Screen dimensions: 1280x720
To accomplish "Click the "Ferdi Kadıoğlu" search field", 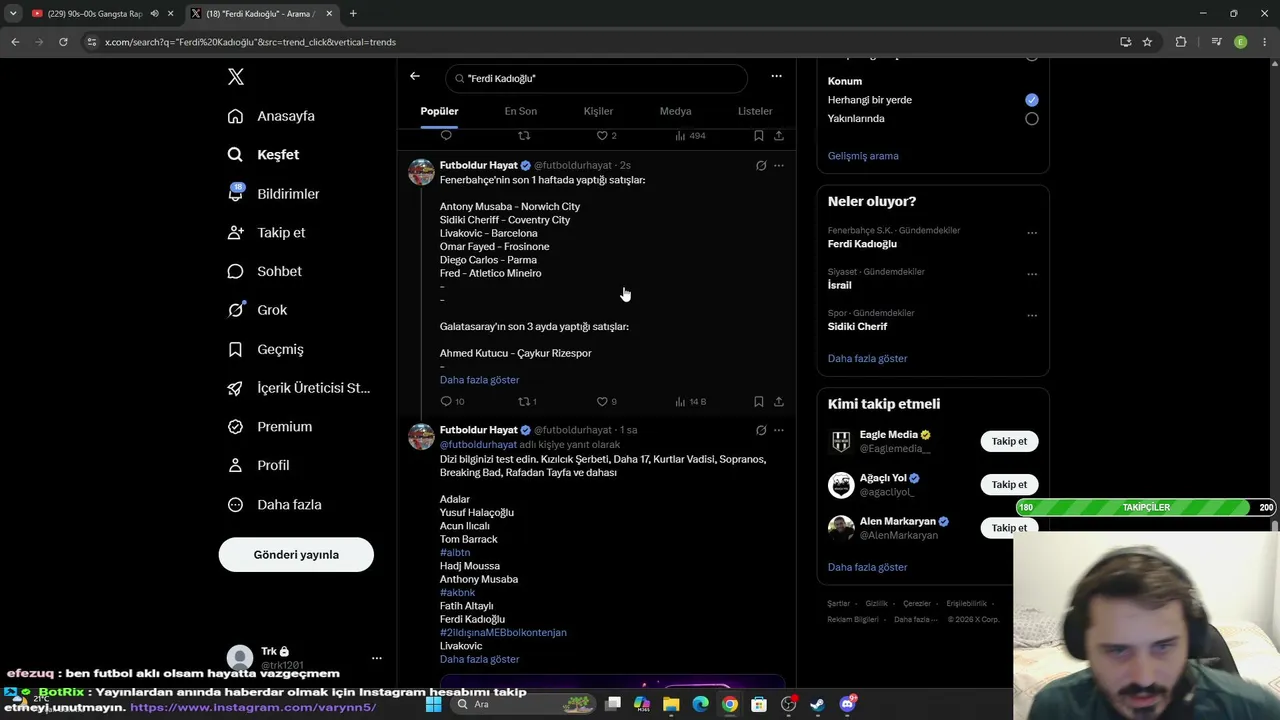I will click(x=596, y=78).
